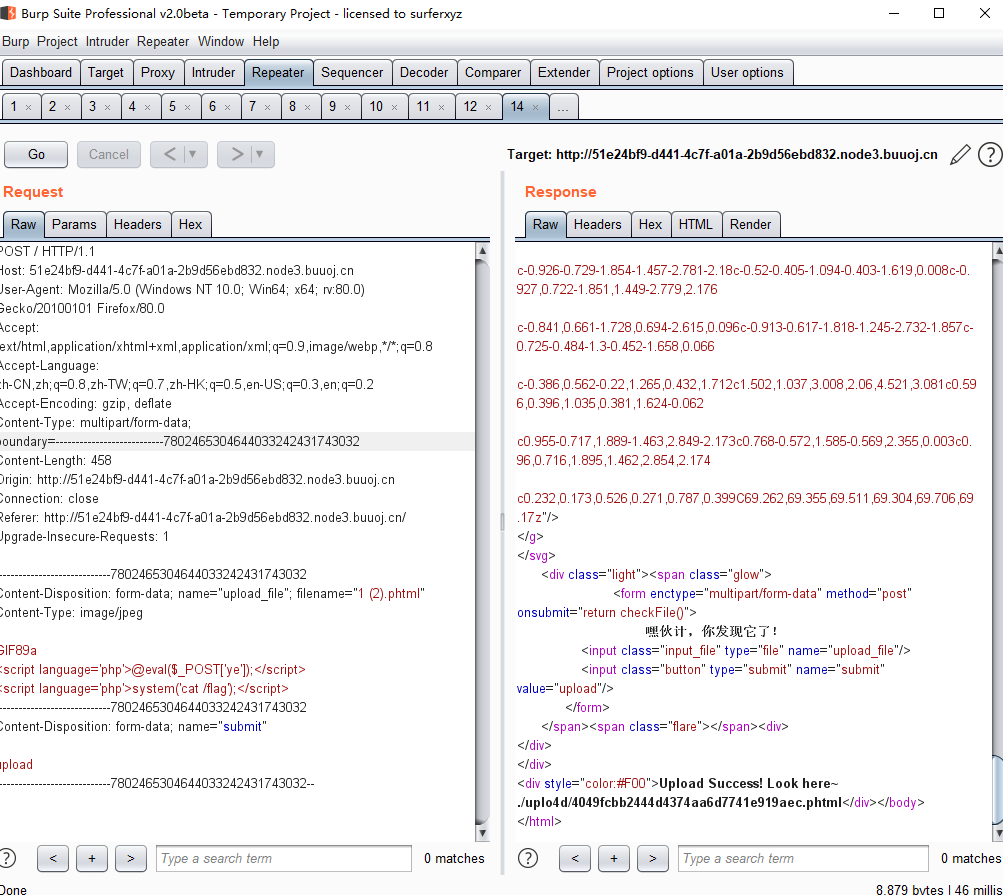
Task: Go back to previous request in history
Action: pyautogui.click(x=169, y=154)
